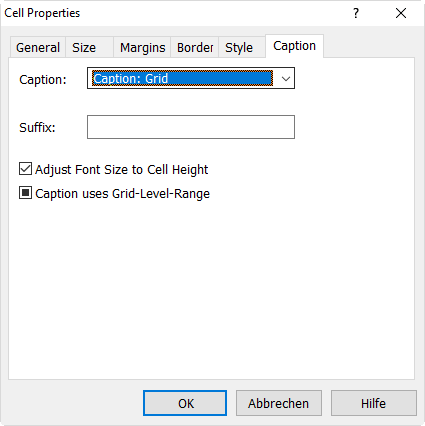The width and height of the screenshot is (425, 426).
Task: Switch to the General tab
Action: coord(38,48)
